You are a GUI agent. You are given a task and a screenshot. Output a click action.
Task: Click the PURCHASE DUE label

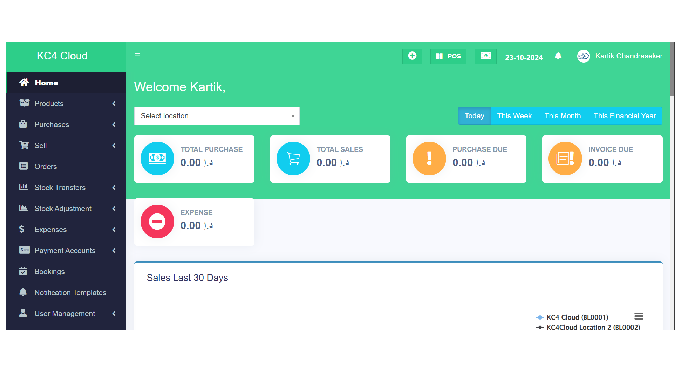(480, 149)
